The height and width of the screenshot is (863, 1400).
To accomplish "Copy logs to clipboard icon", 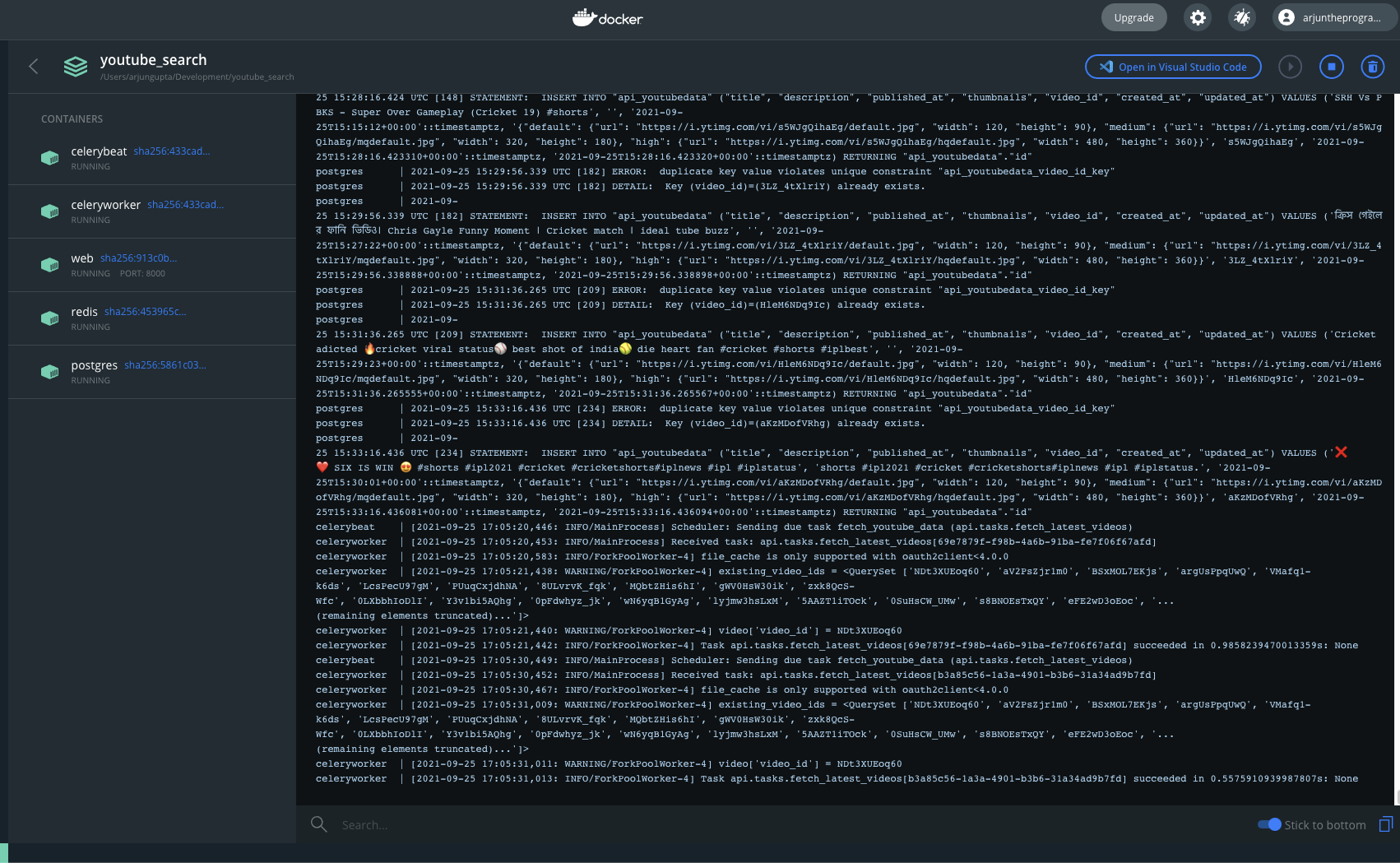I will (x=1386, y=824).
